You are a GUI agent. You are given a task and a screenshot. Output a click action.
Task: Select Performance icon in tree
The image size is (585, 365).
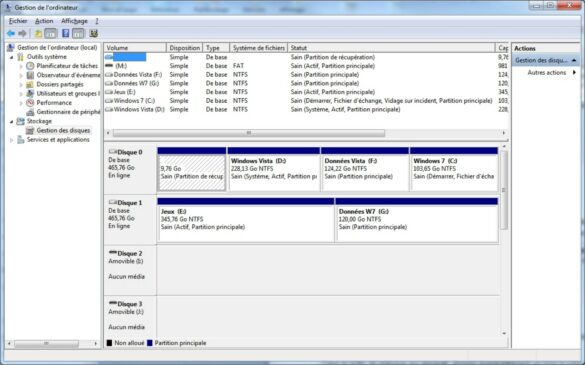tap(30, 103)
